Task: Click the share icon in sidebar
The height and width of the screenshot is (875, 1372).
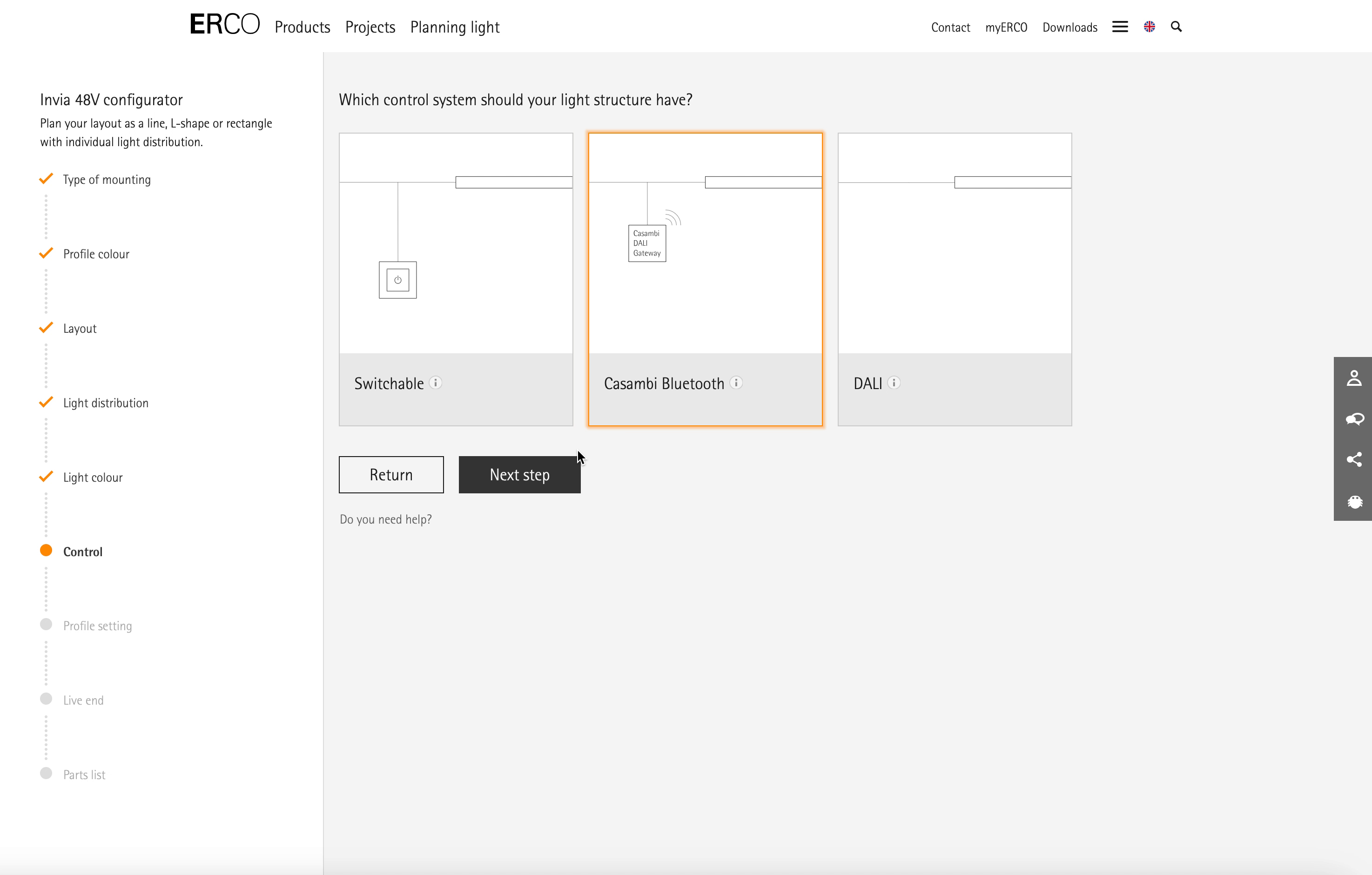Action: point(1354,460)
